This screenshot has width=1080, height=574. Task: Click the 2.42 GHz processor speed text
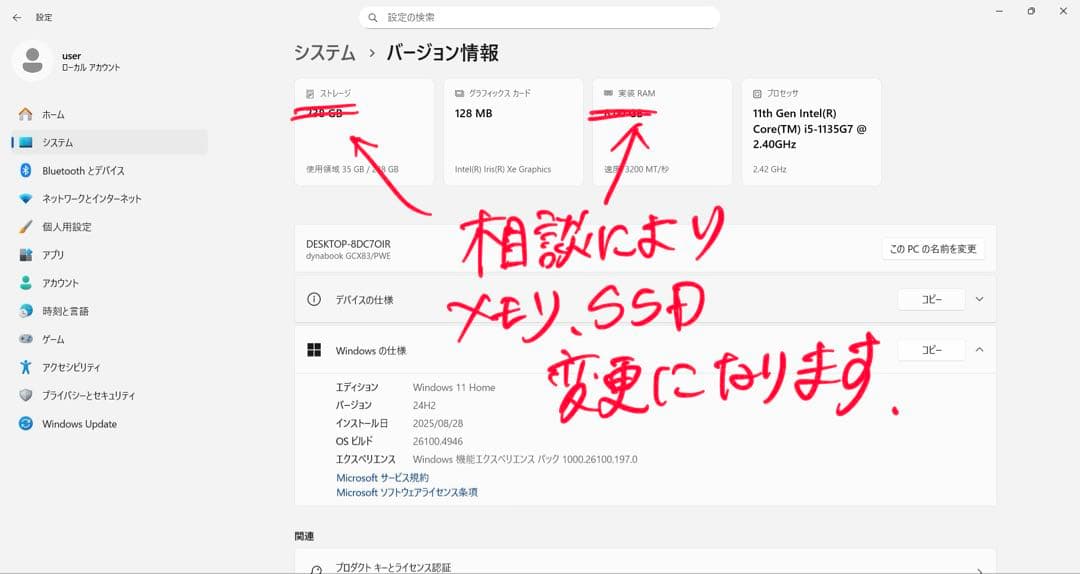[x=770, y=169]
